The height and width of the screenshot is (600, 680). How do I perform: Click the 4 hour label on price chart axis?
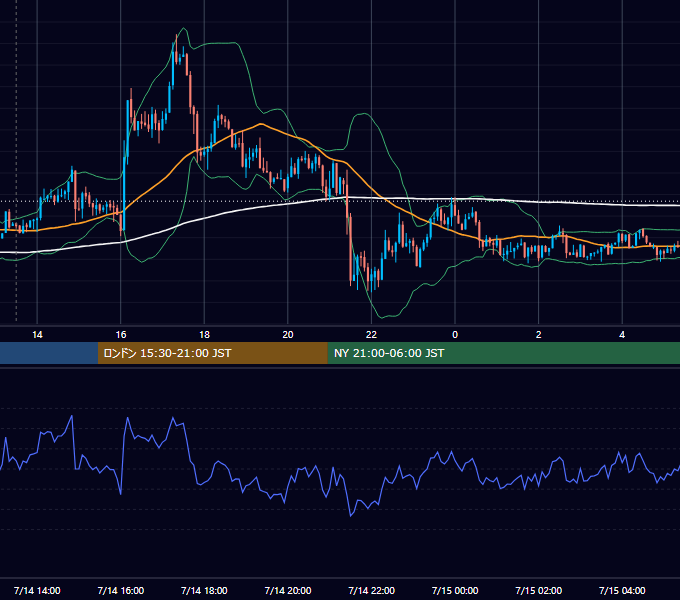(622, 335)
